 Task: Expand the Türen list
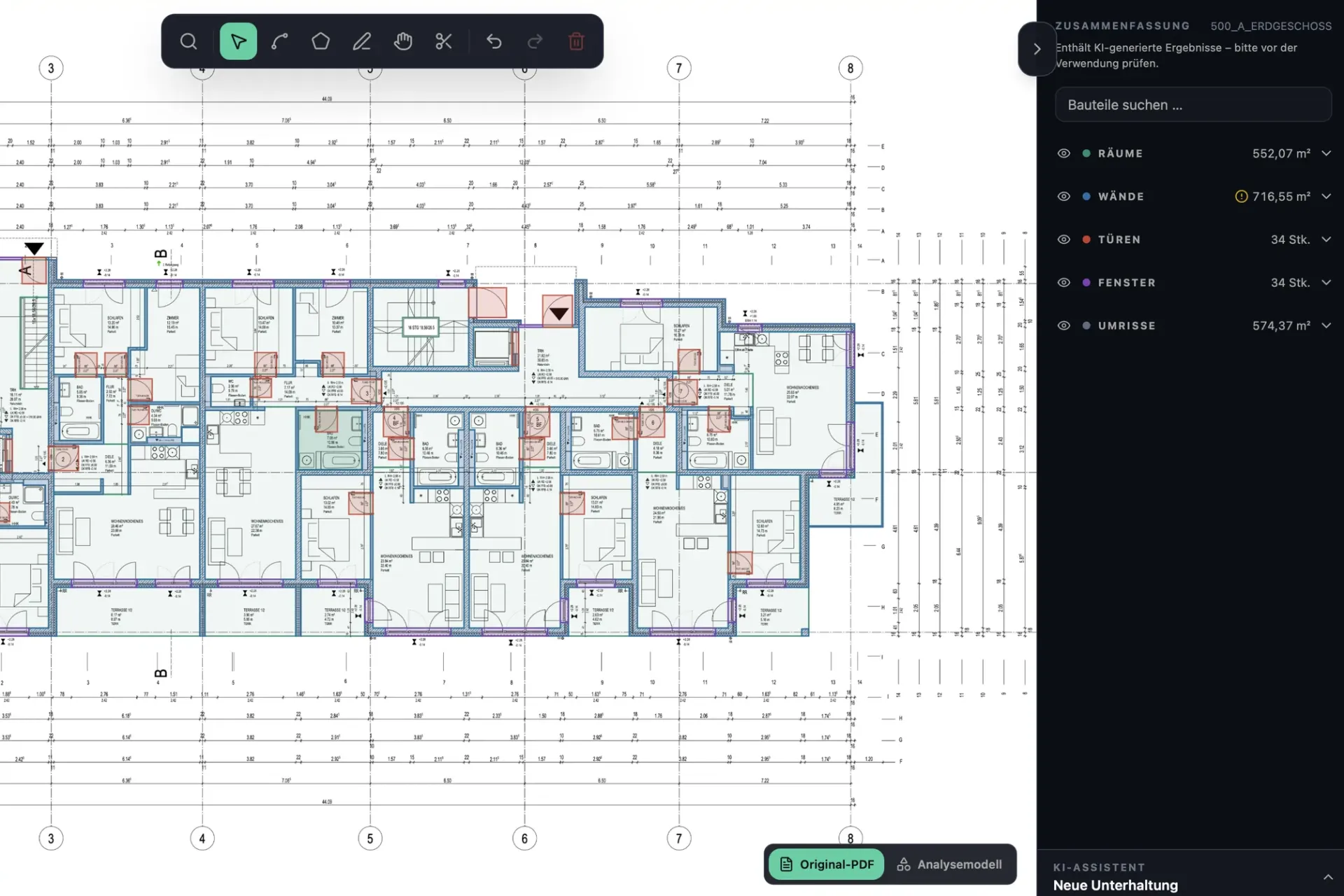click(1326, 239)
